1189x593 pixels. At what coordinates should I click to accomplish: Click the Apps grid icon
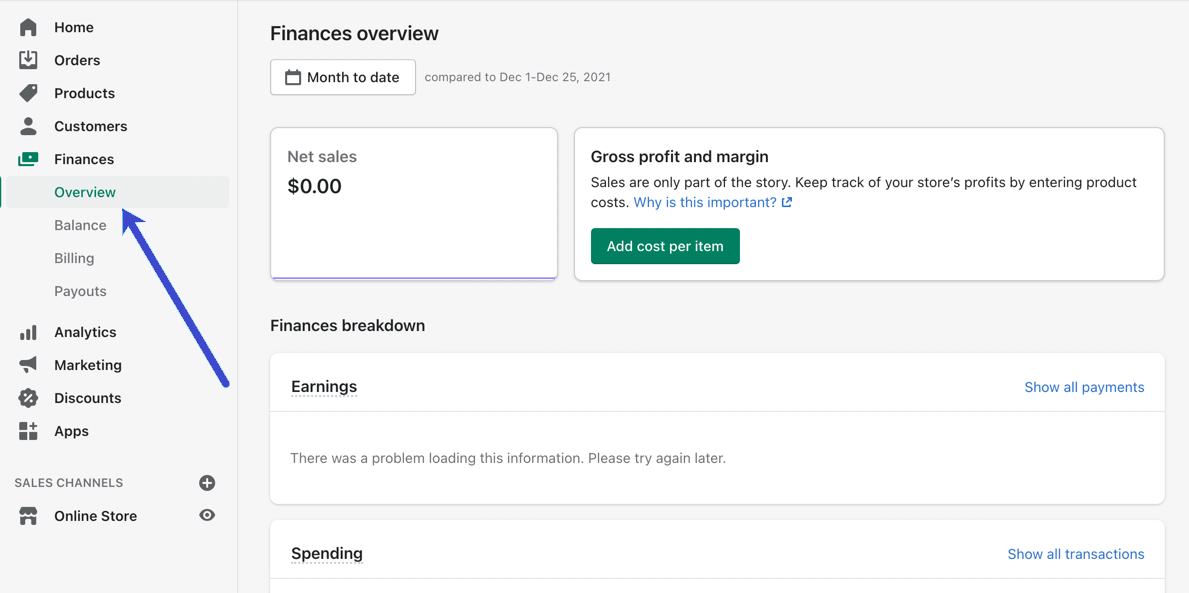[x=28, y=430]
